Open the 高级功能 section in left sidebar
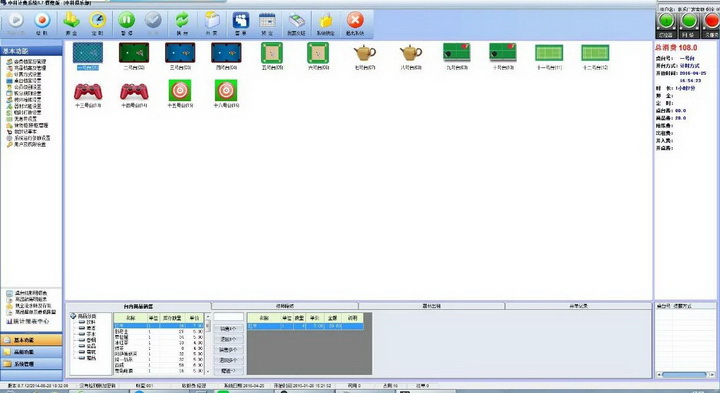This screenshot has width=720, height=393. pos(32,352)
